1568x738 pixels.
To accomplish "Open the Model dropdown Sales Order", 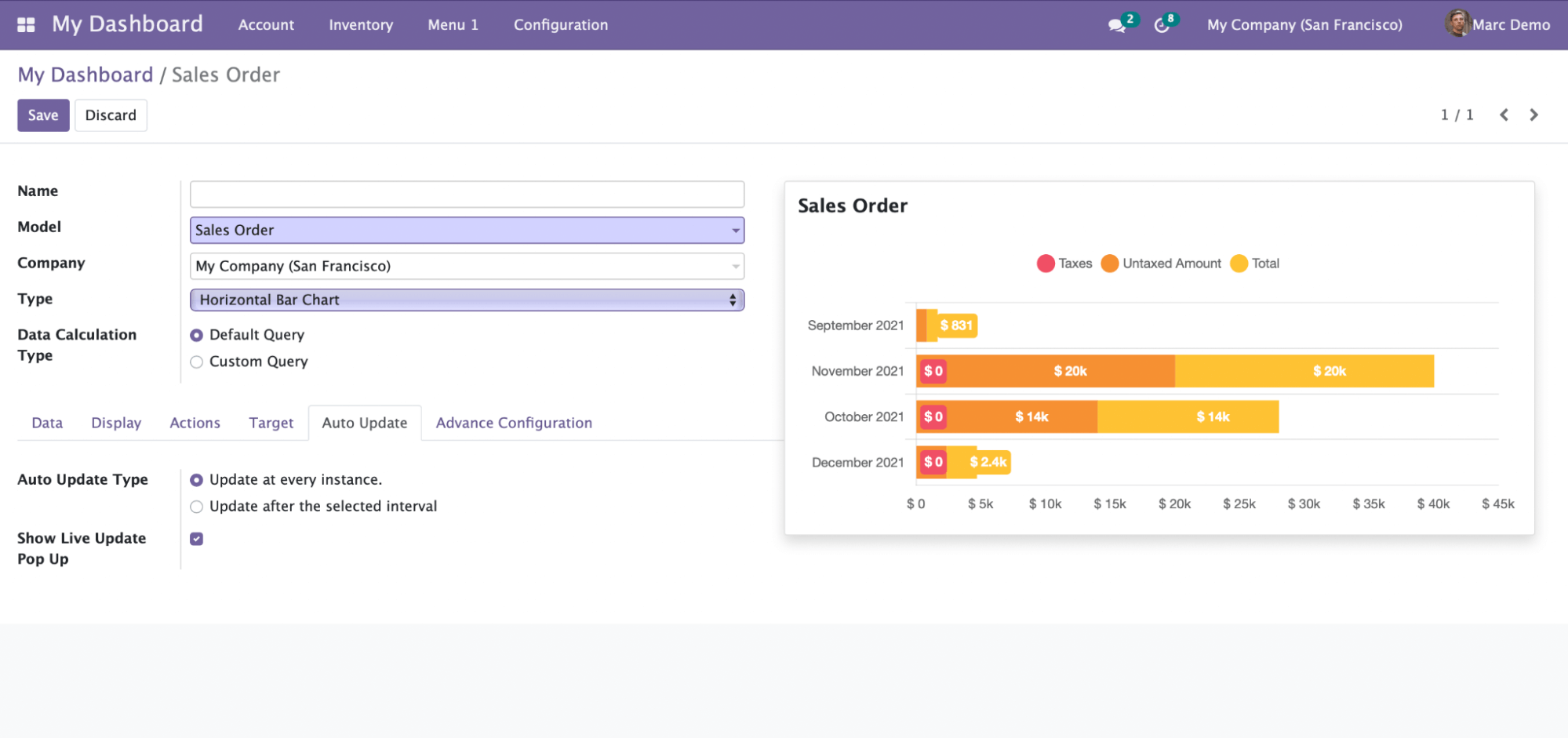I will (x=467, y=230).
